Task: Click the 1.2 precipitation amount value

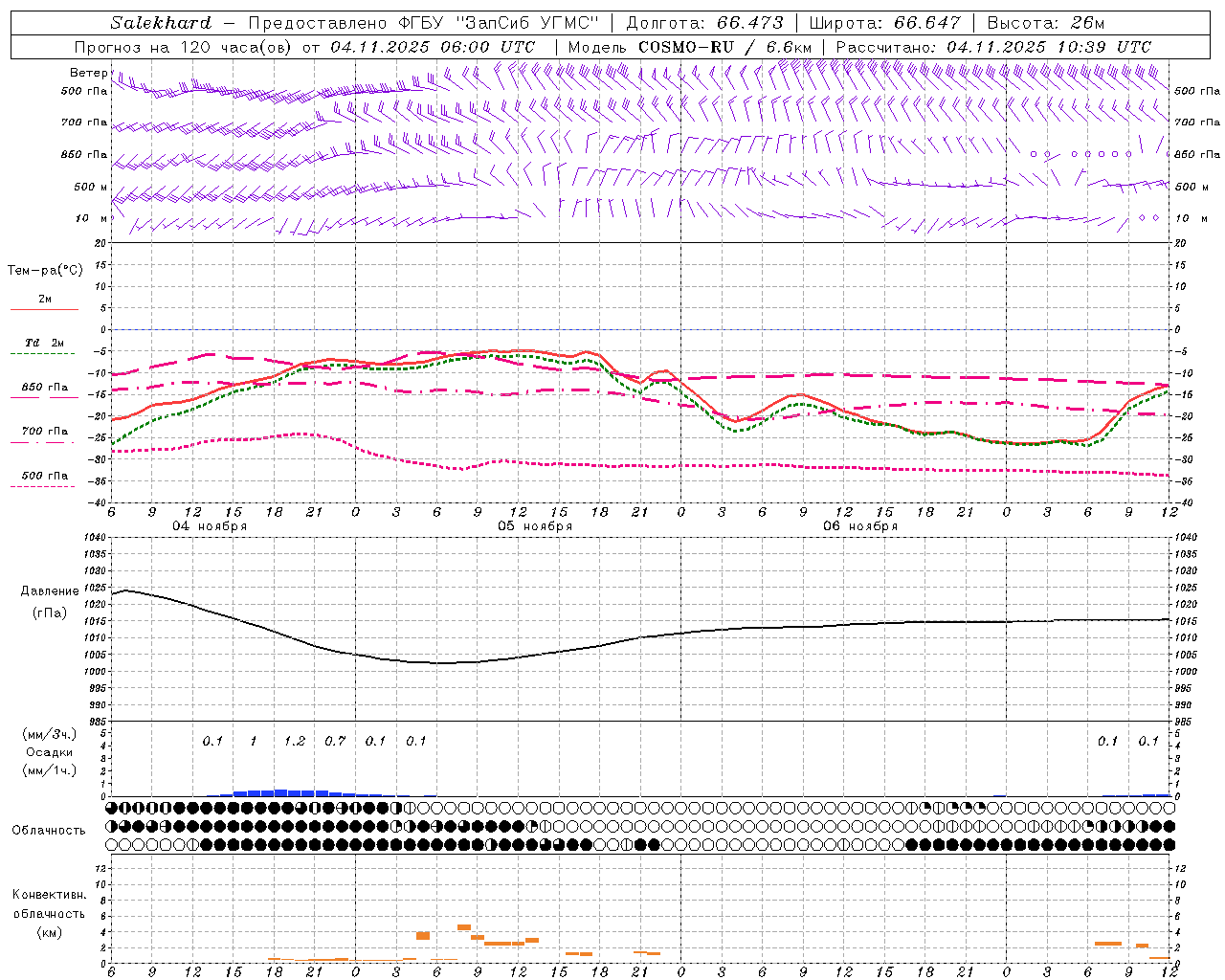Action: (295, 741)
